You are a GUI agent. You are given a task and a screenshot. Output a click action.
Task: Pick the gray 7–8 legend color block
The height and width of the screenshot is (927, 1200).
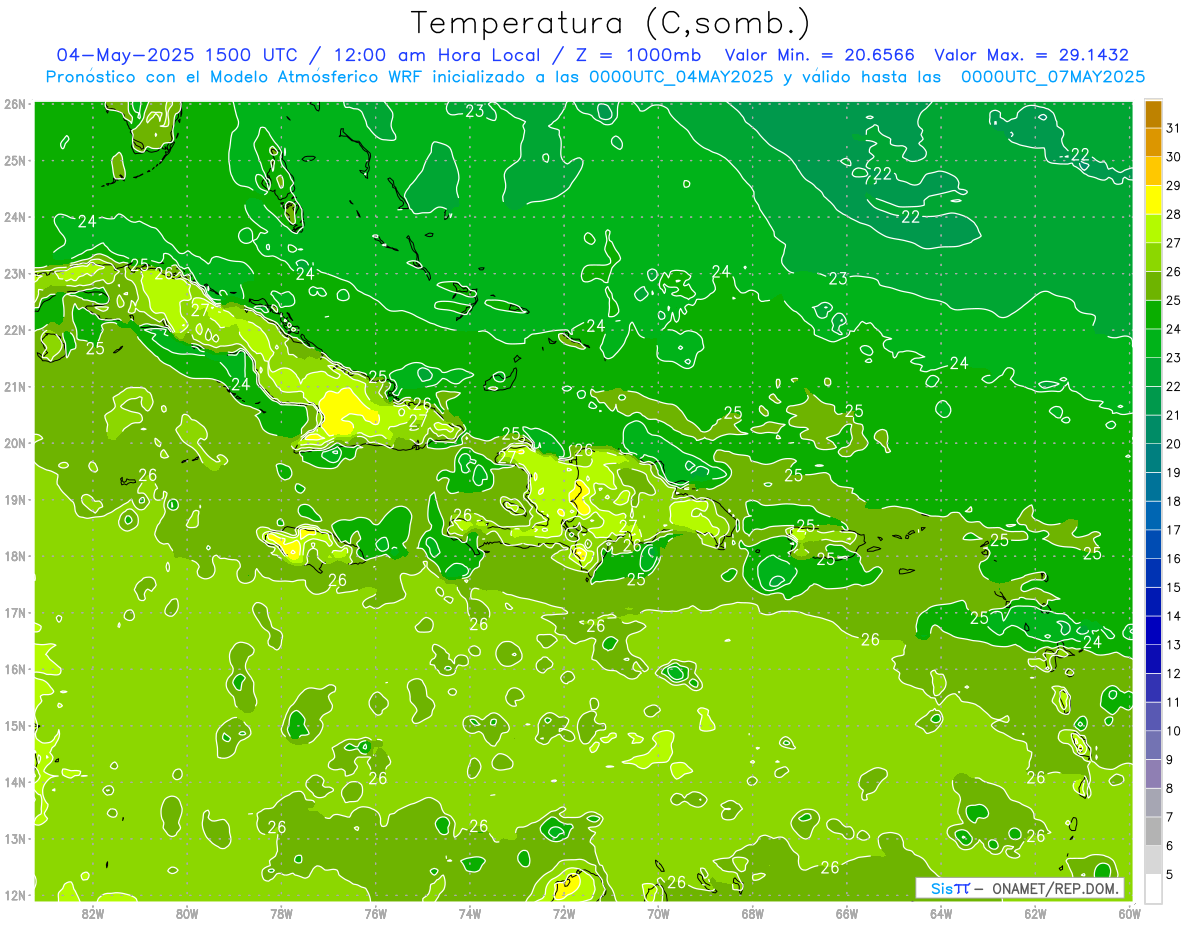pyautogui.click(x=1153, y=802)
